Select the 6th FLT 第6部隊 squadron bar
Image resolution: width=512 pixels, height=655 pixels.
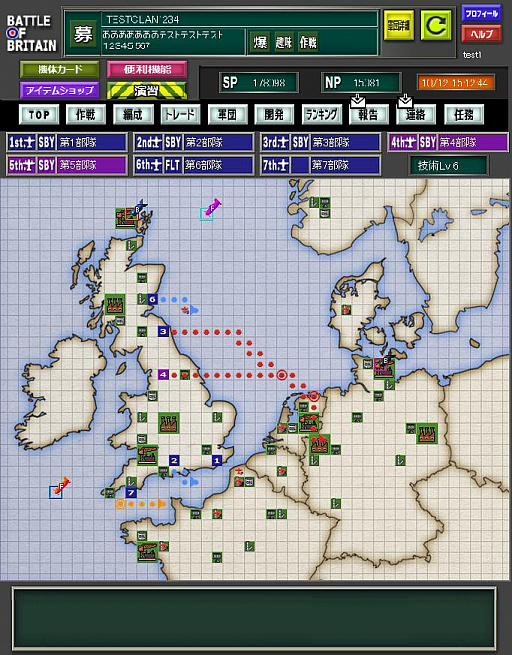pyautogui.click(x=194, y=165)
